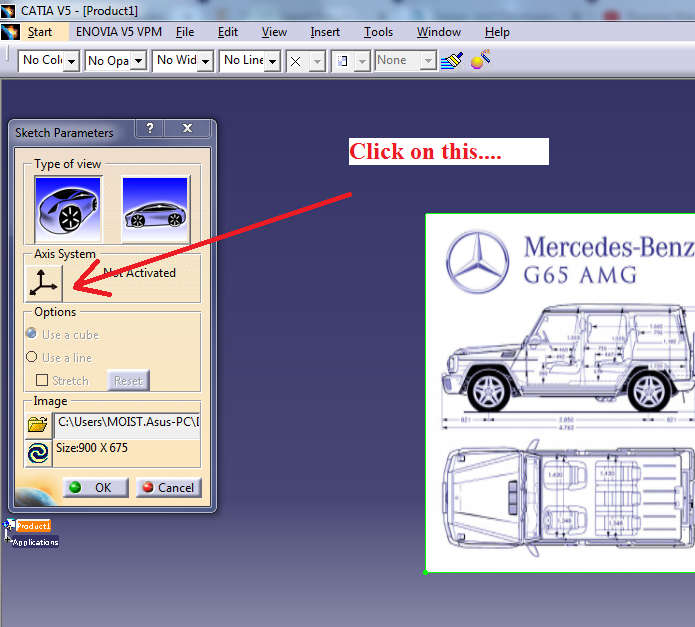Viewport: 695px width, 627px height.
Task: Open the No Opacity dropdown
Action: coord(139,61)
